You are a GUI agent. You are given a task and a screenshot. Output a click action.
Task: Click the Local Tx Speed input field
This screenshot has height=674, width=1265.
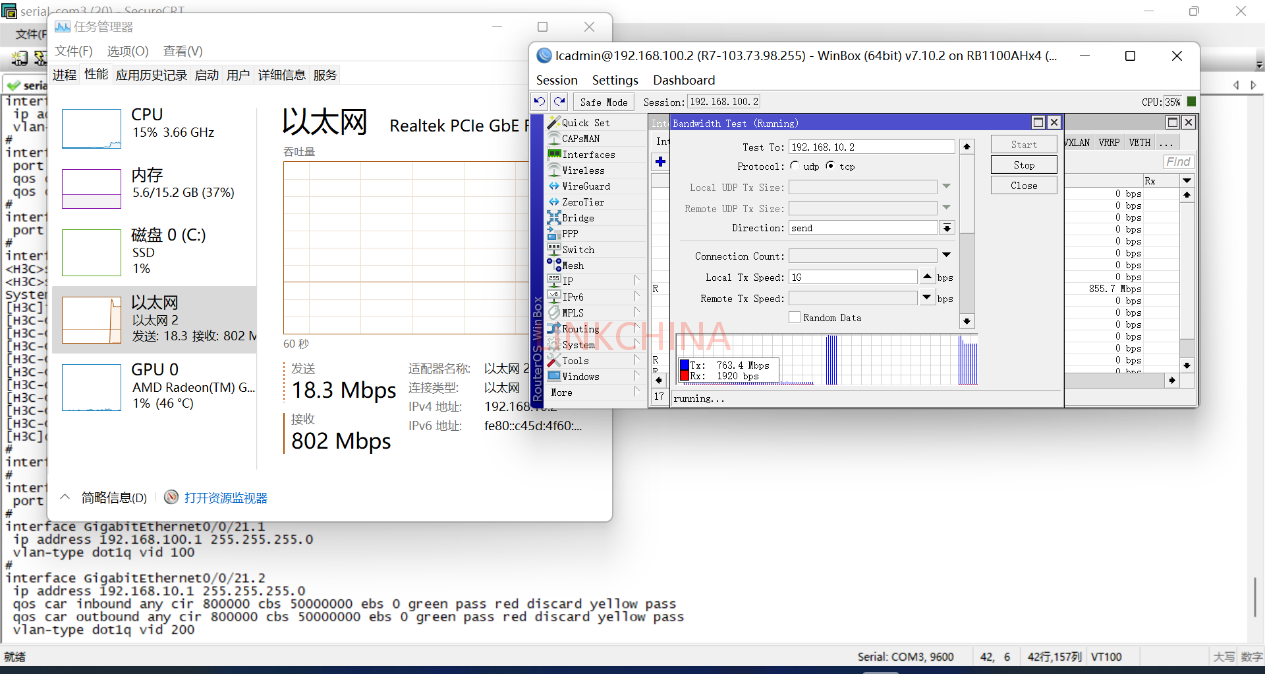pos(852,277)
